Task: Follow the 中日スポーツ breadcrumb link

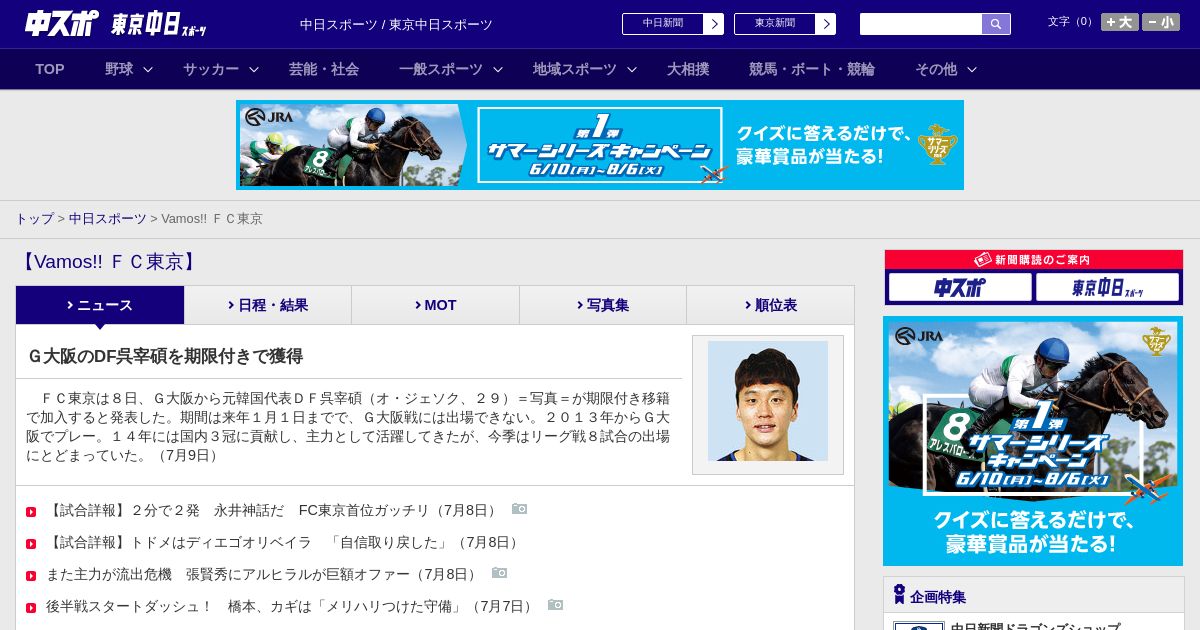Action: (108, 218)
